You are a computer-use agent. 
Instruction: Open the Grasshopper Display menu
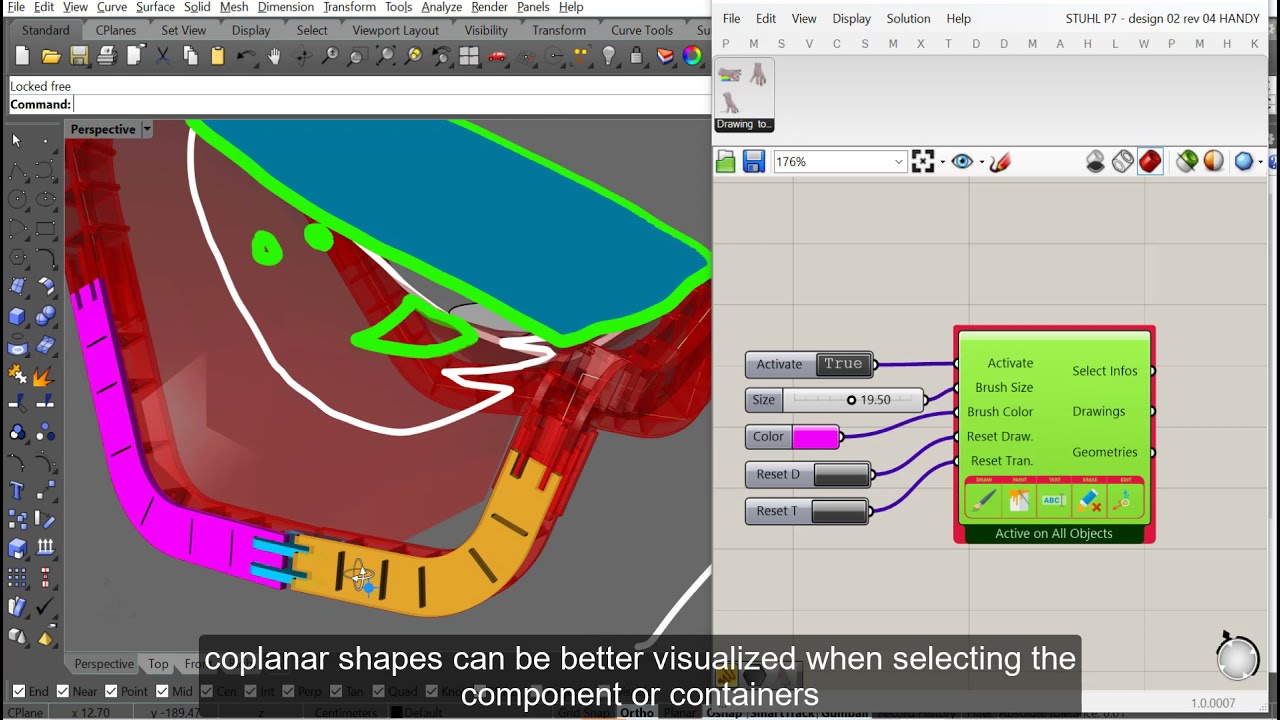[851, 18]
